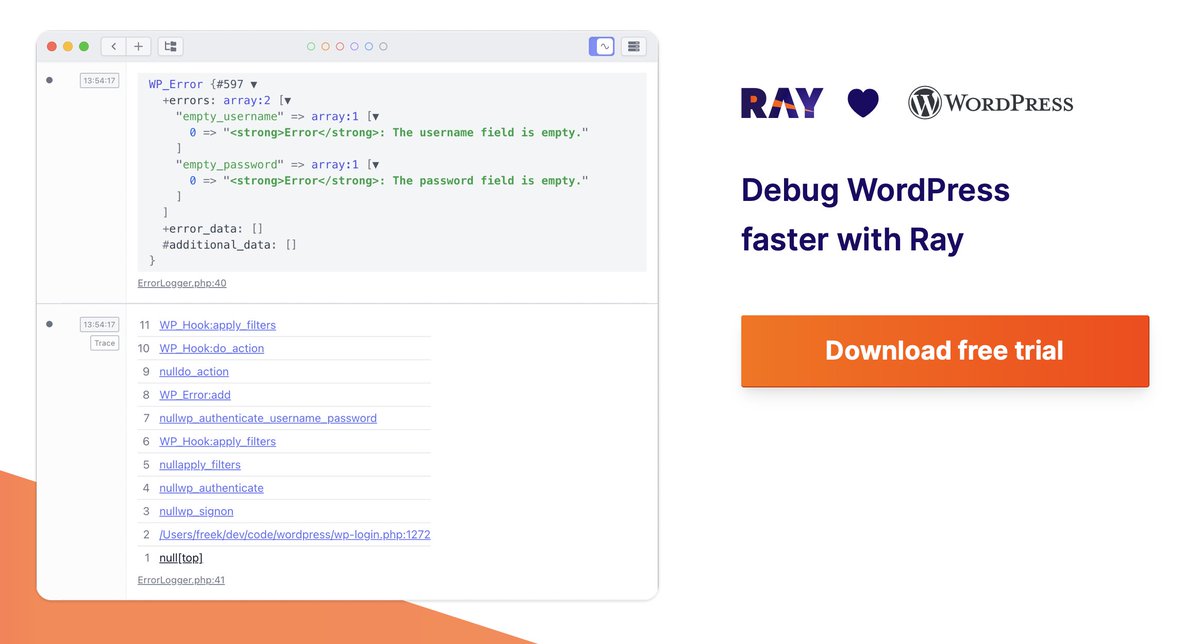Click the Debug WordPress faster with Ray heading

876,215
